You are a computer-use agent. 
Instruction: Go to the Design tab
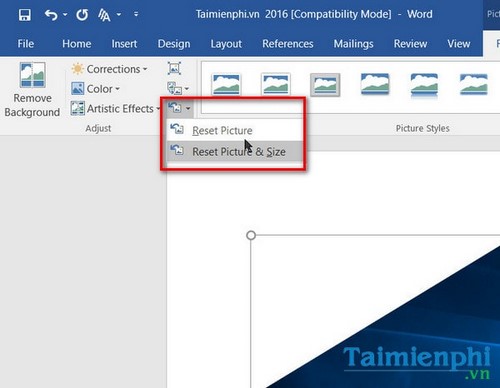[x=174, y=44]
